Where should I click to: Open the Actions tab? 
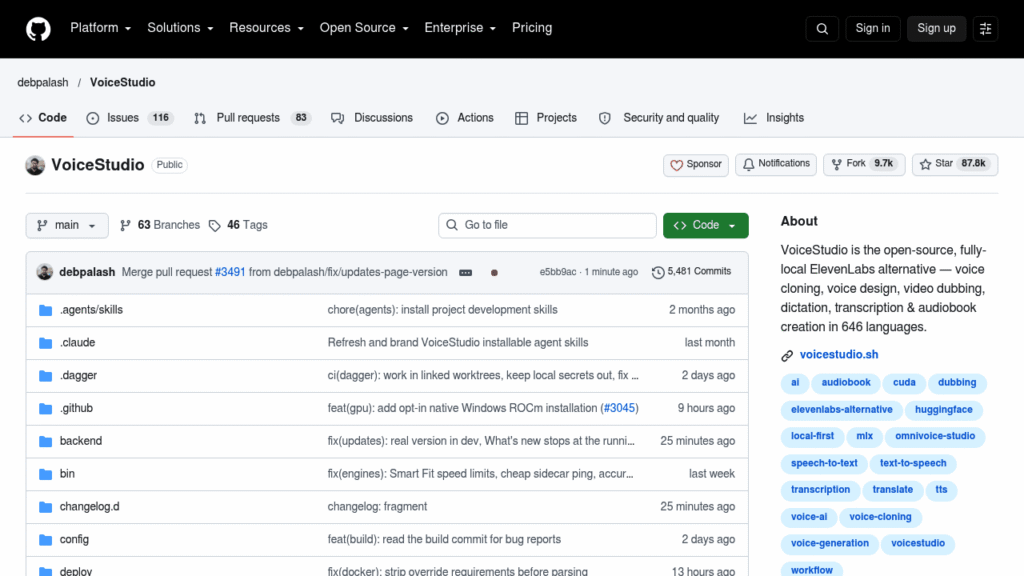(x=464, y=118)
